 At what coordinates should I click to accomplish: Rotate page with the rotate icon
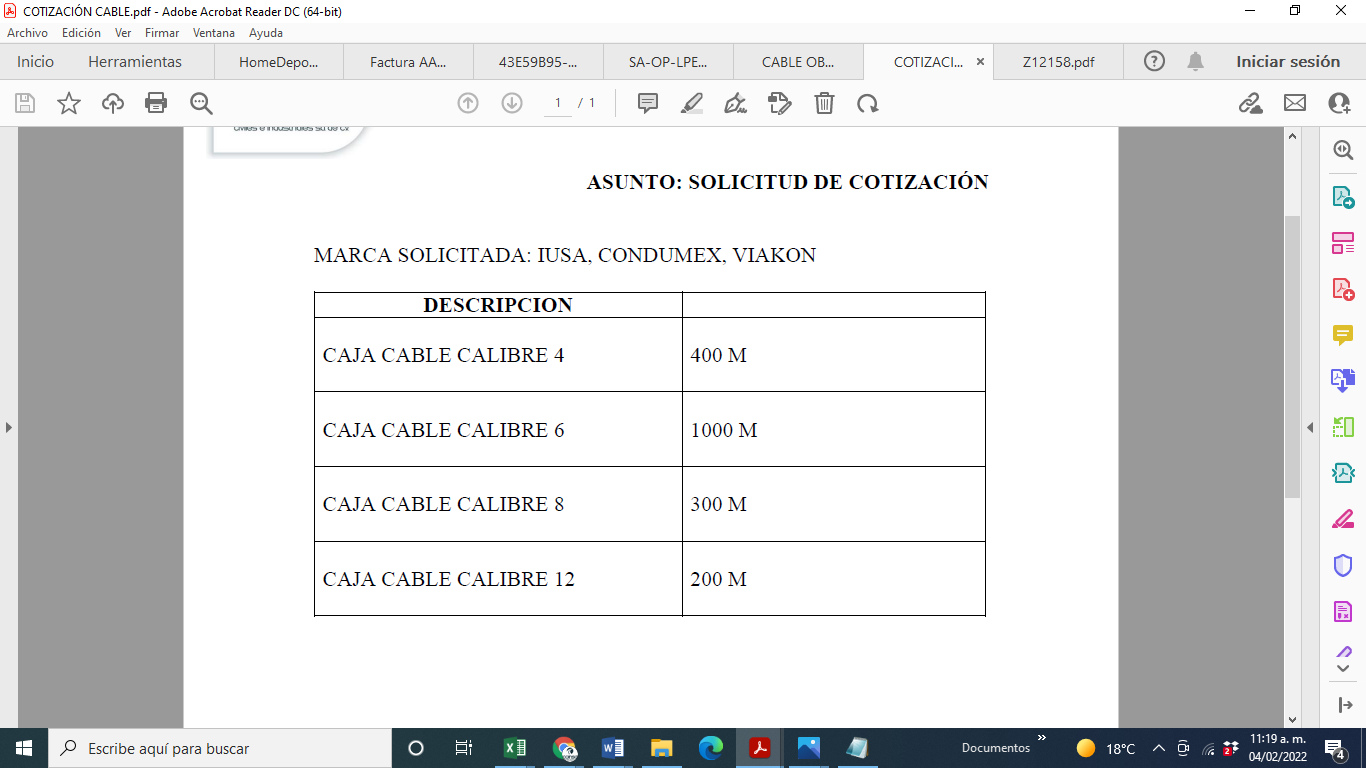coord(867,103)
